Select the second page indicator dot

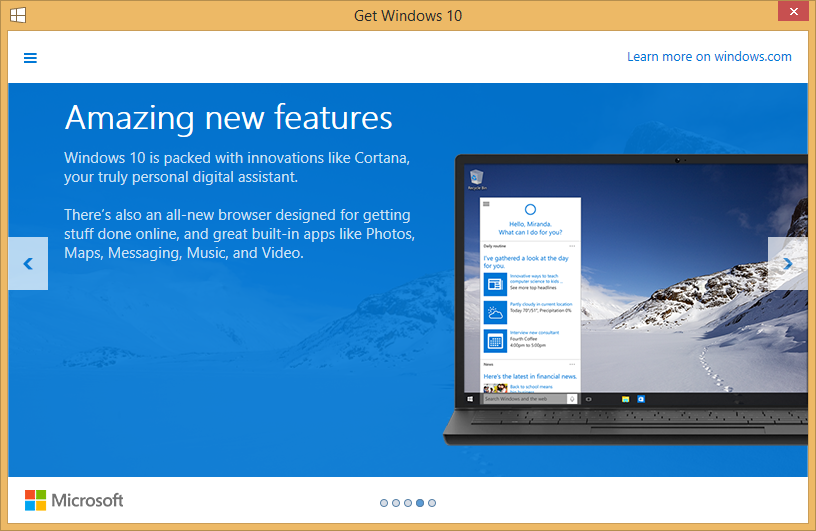tap(396, 503)
